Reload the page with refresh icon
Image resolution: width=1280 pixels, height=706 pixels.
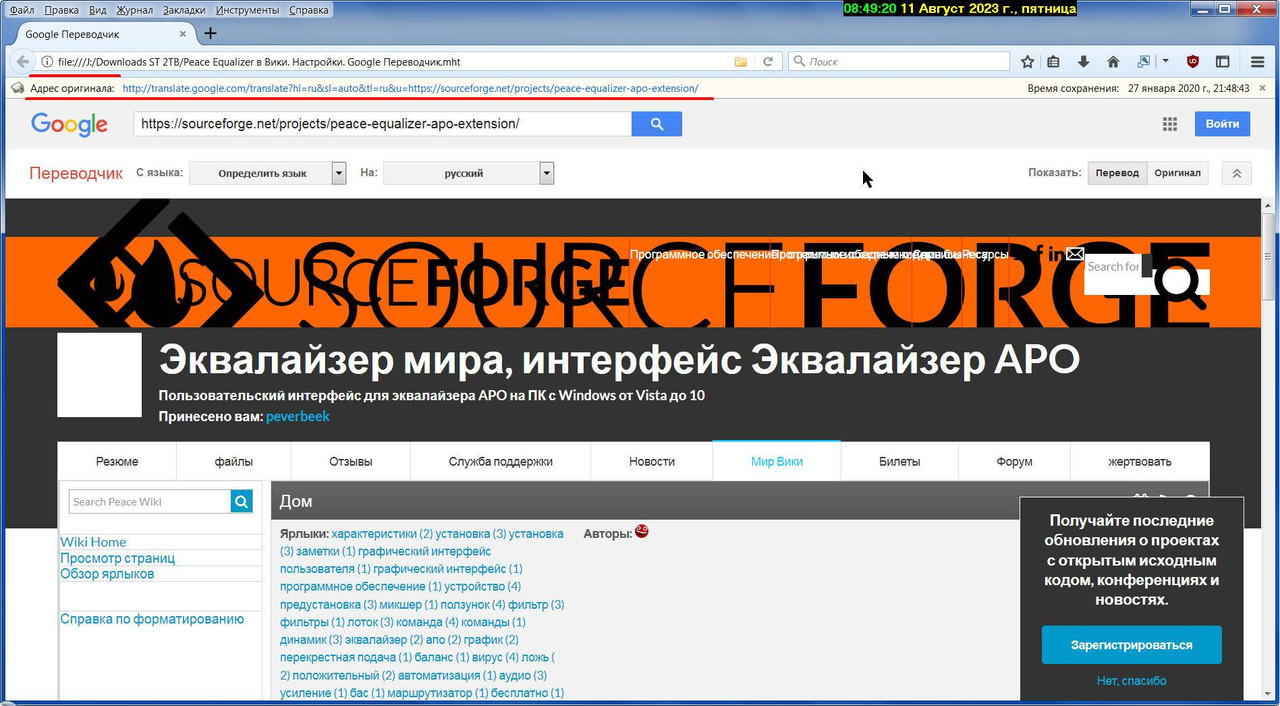point(768,62)
